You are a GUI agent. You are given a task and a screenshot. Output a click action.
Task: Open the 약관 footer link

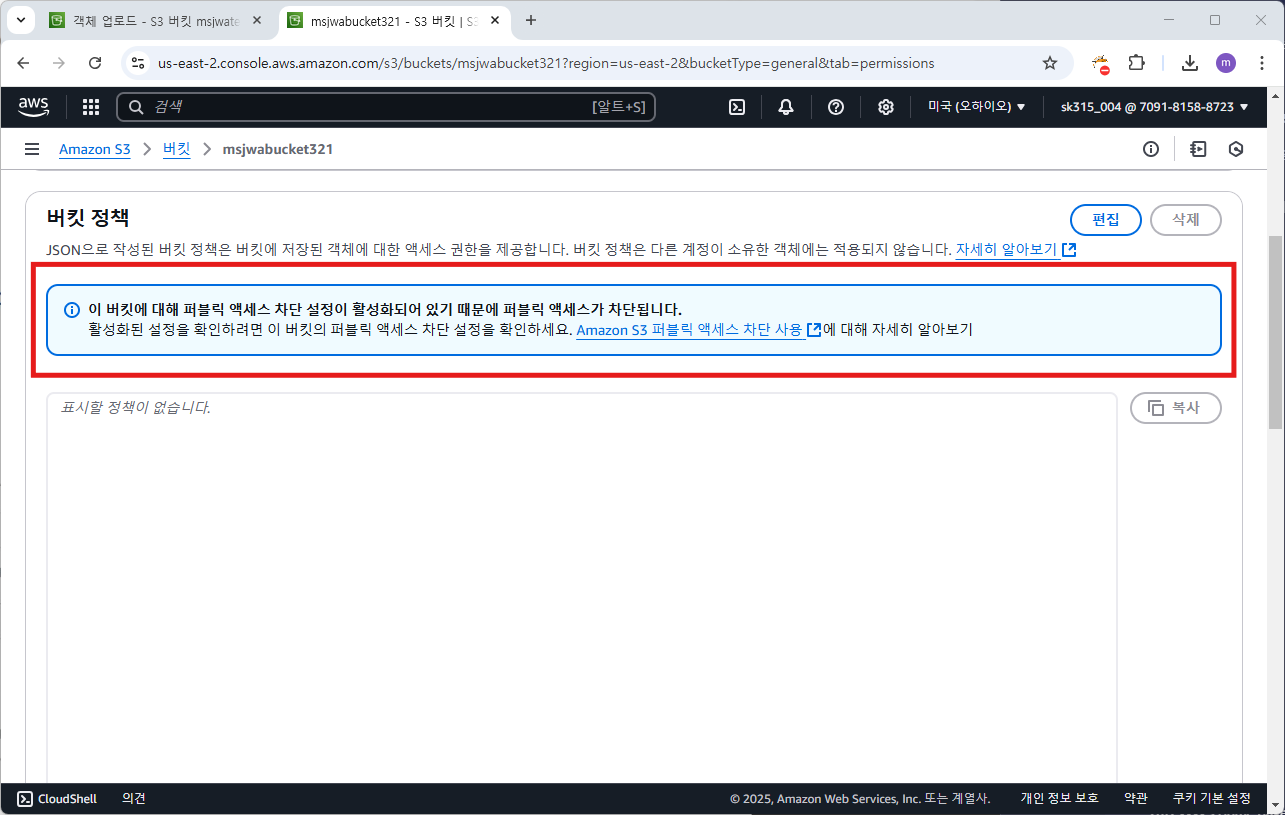[1136, 798]
